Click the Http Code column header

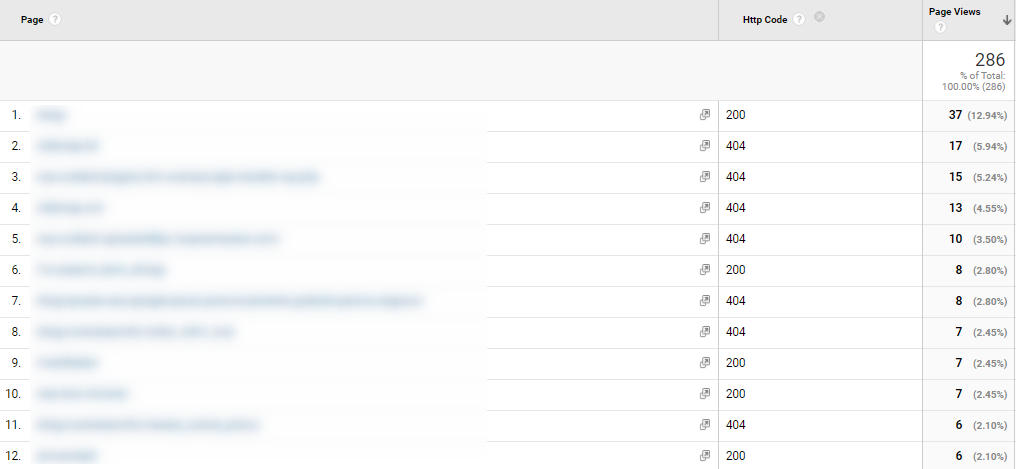coord(764,20)
